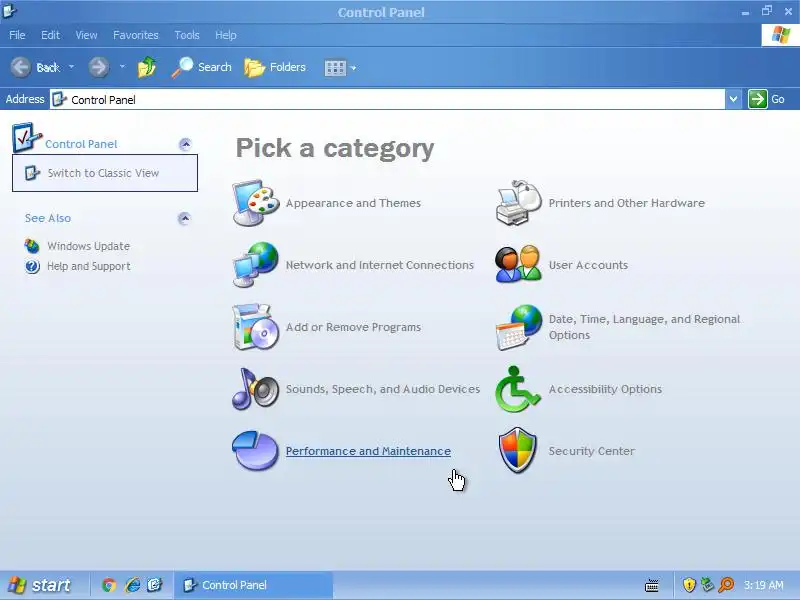Click Switch to Classic View link
This screenshot has height=600, width=800.
click(104, 173)
